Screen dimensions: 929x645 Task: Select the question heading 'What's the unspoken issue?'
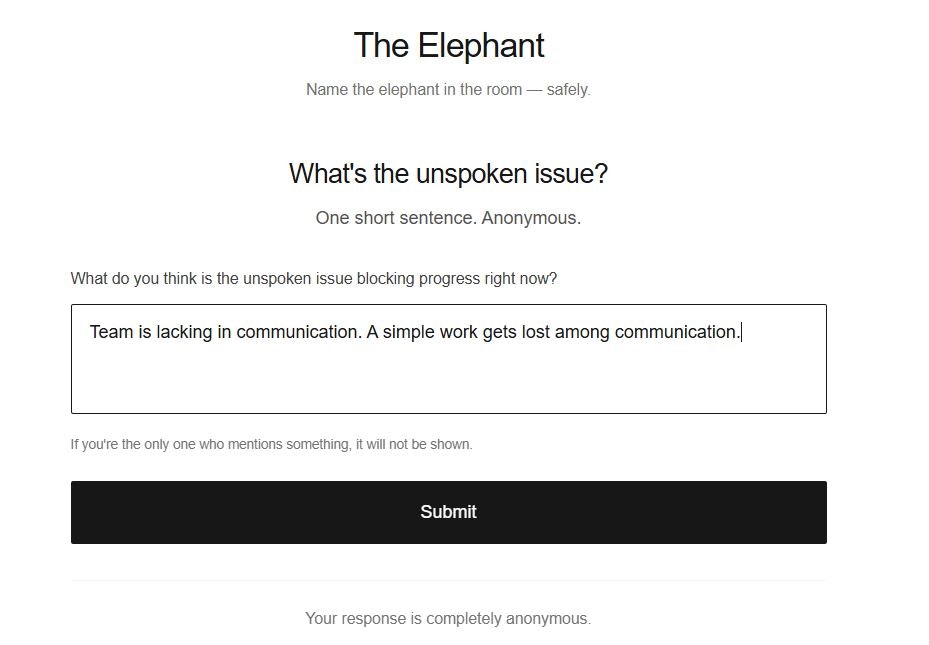(448, 172)
